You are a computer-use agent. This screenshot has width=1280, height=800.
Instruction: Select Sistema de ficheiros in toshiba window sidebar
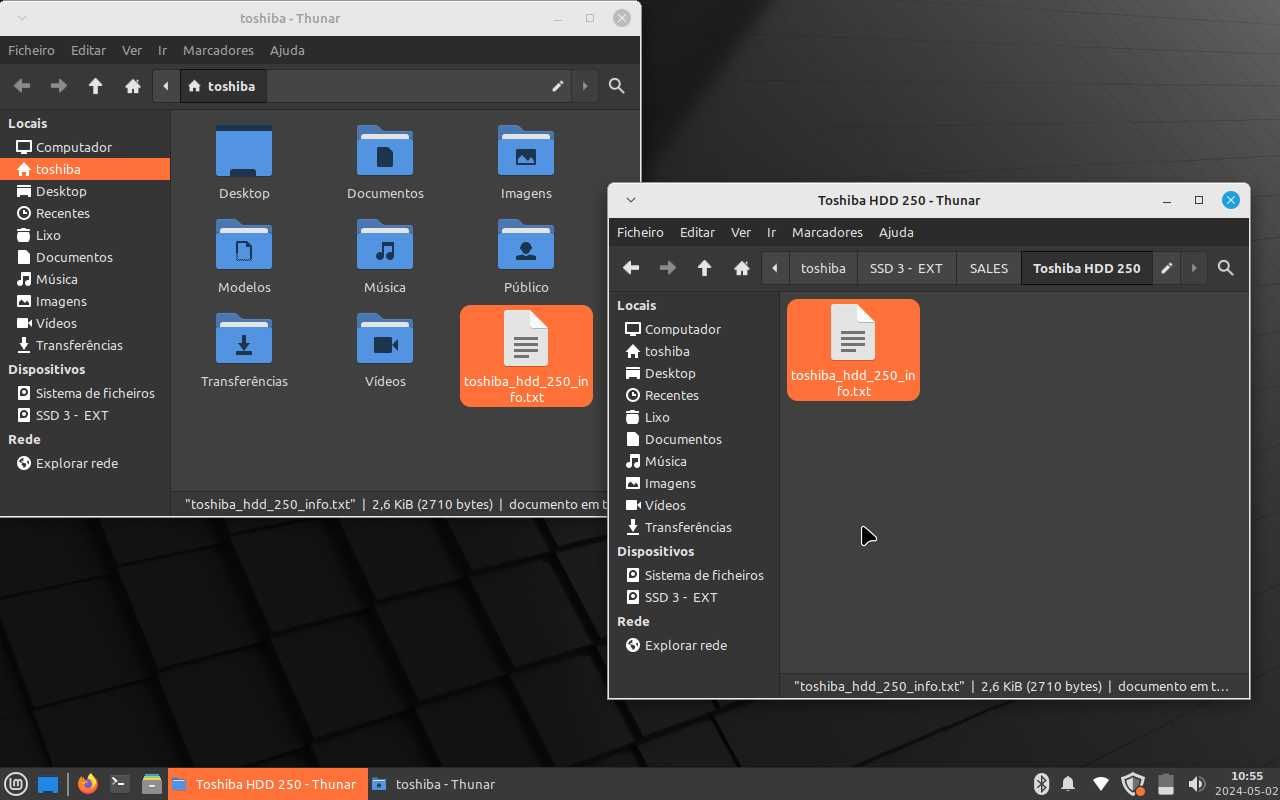[x=85, y=393]
